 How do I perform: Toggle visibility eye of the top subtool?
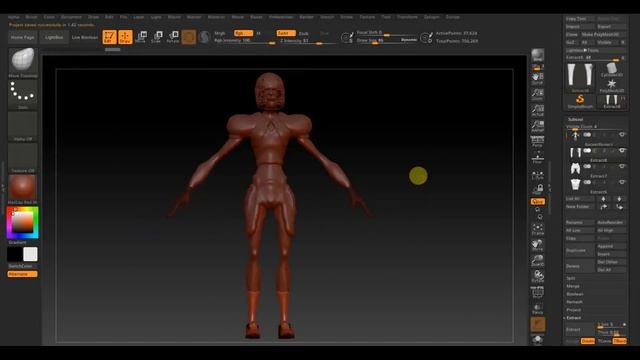[x=622, y=135]
